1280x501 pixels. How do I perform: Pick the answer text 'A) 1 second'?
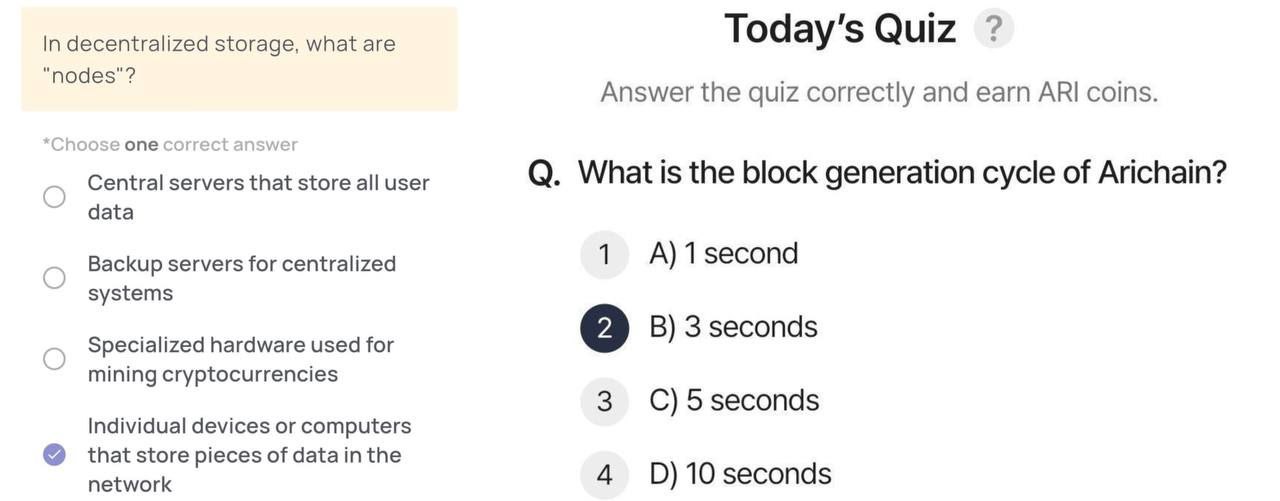tap(724, 254)
